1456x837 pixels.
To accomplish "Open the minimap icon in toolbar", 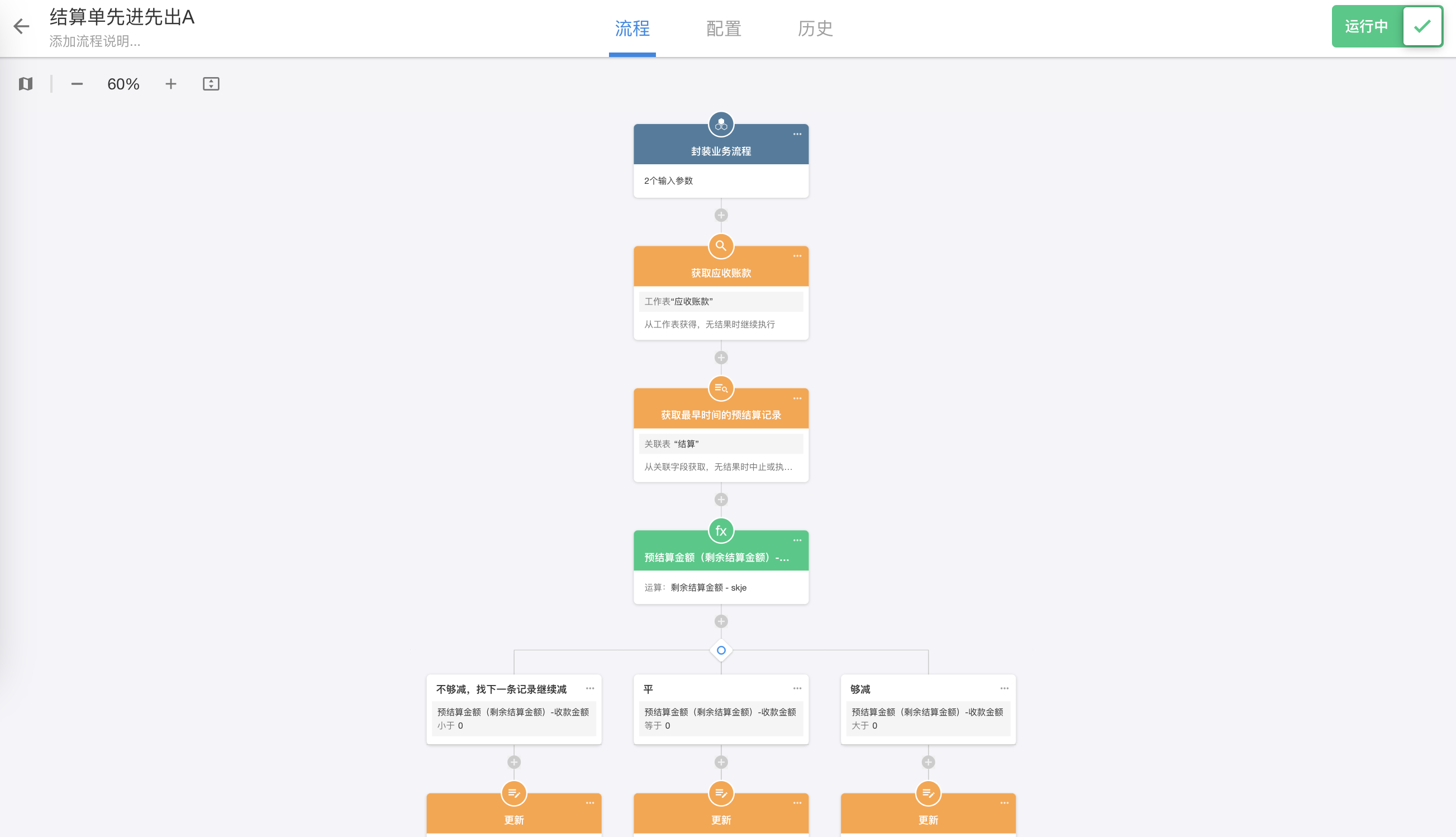I will point(25,84).
